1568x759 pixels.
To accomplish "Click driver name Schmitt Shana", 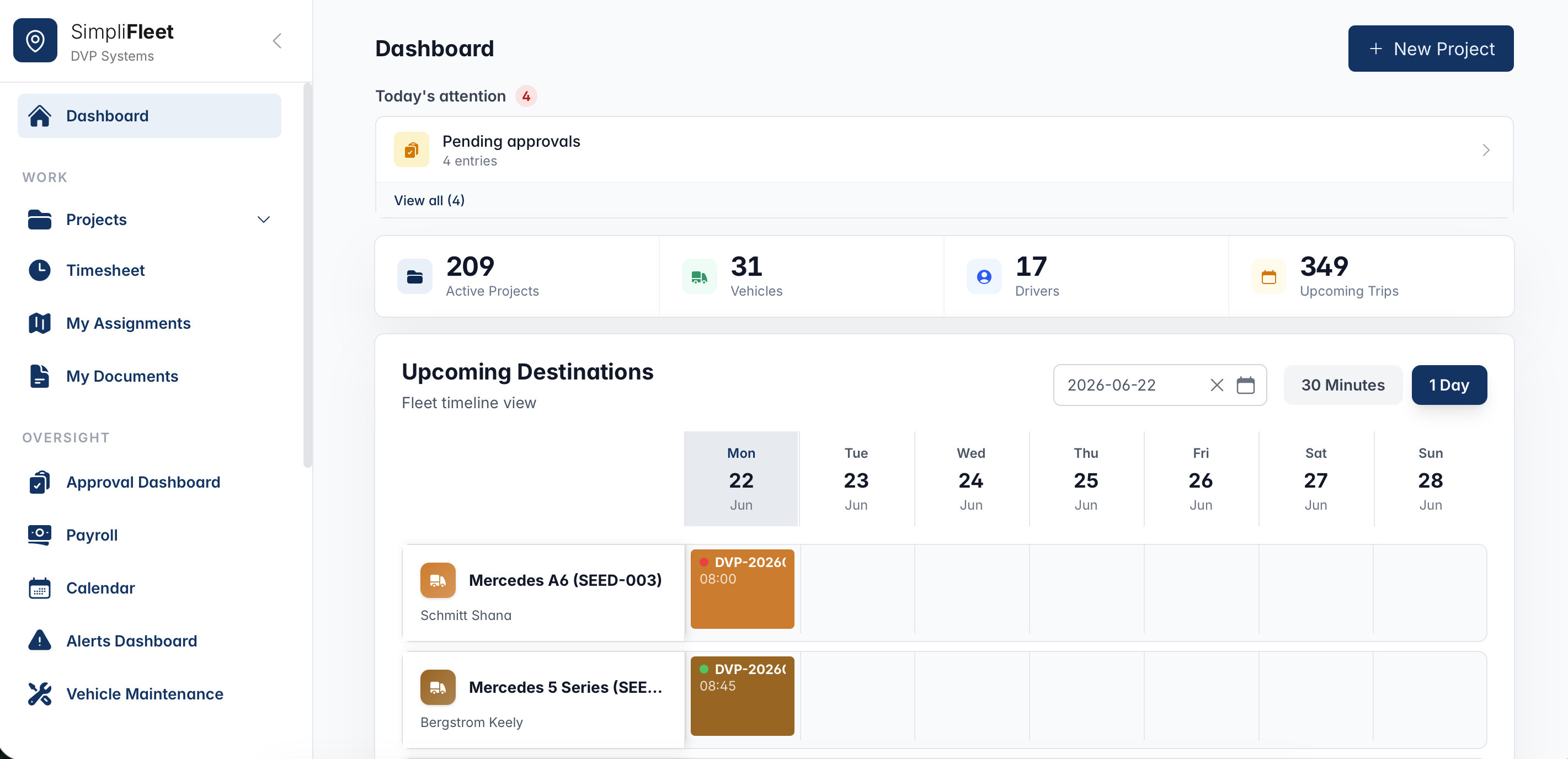I will tap(466, 616).
